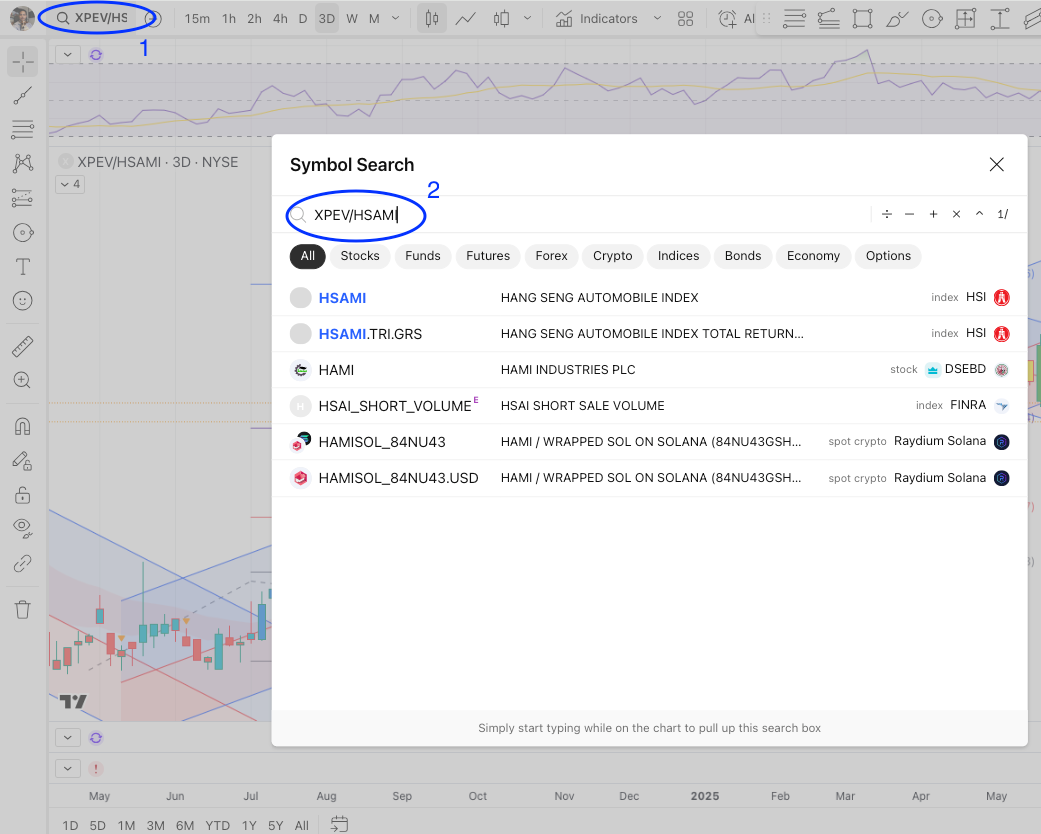This screenshot has height=834, width=1041.
Task: Open symbol search from XPEV/HS toolbar button
Action: [x=92, y=18]
